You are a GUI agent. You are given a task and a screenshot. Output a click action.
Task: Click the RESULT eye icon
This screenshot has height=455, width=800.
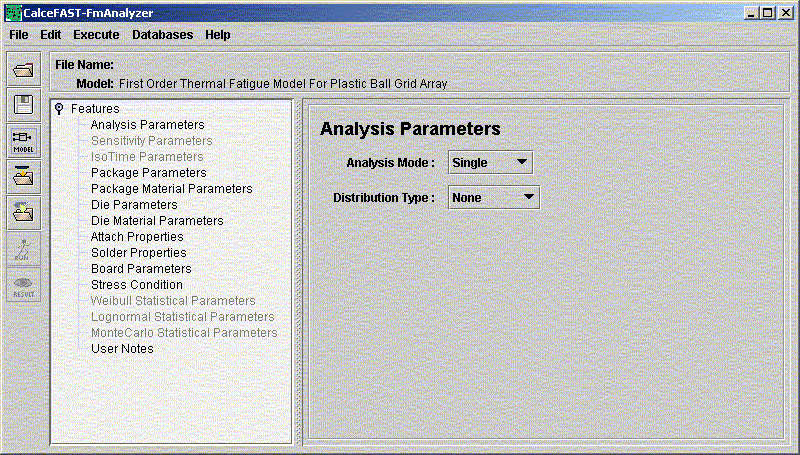(x=25, y=284)
